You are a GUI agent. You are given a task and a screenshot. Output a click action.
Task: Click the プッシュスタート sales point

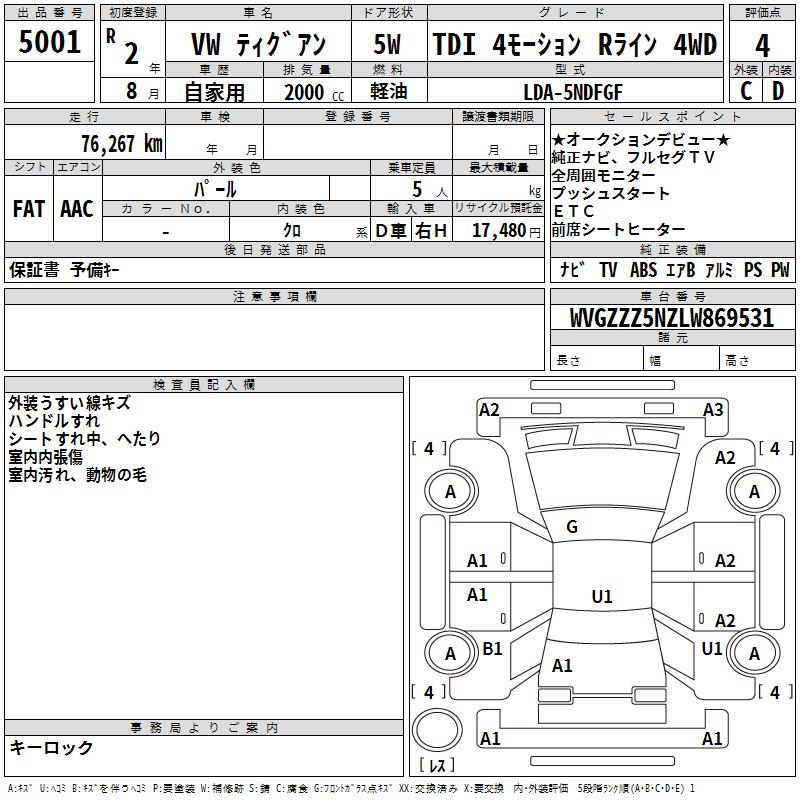[x=611, y=193]
